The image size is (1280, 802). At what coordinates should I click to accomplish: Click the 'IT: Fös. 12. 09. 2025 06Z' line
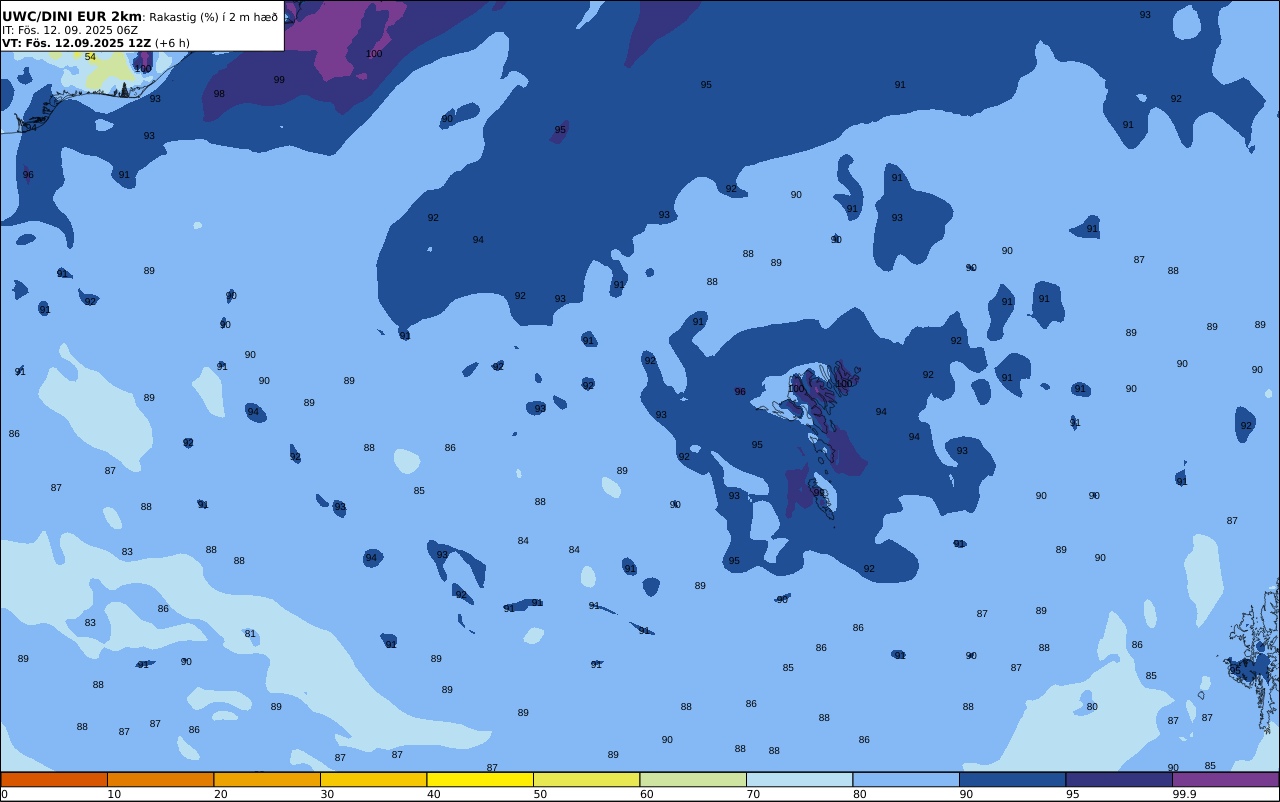click(70, 30)
